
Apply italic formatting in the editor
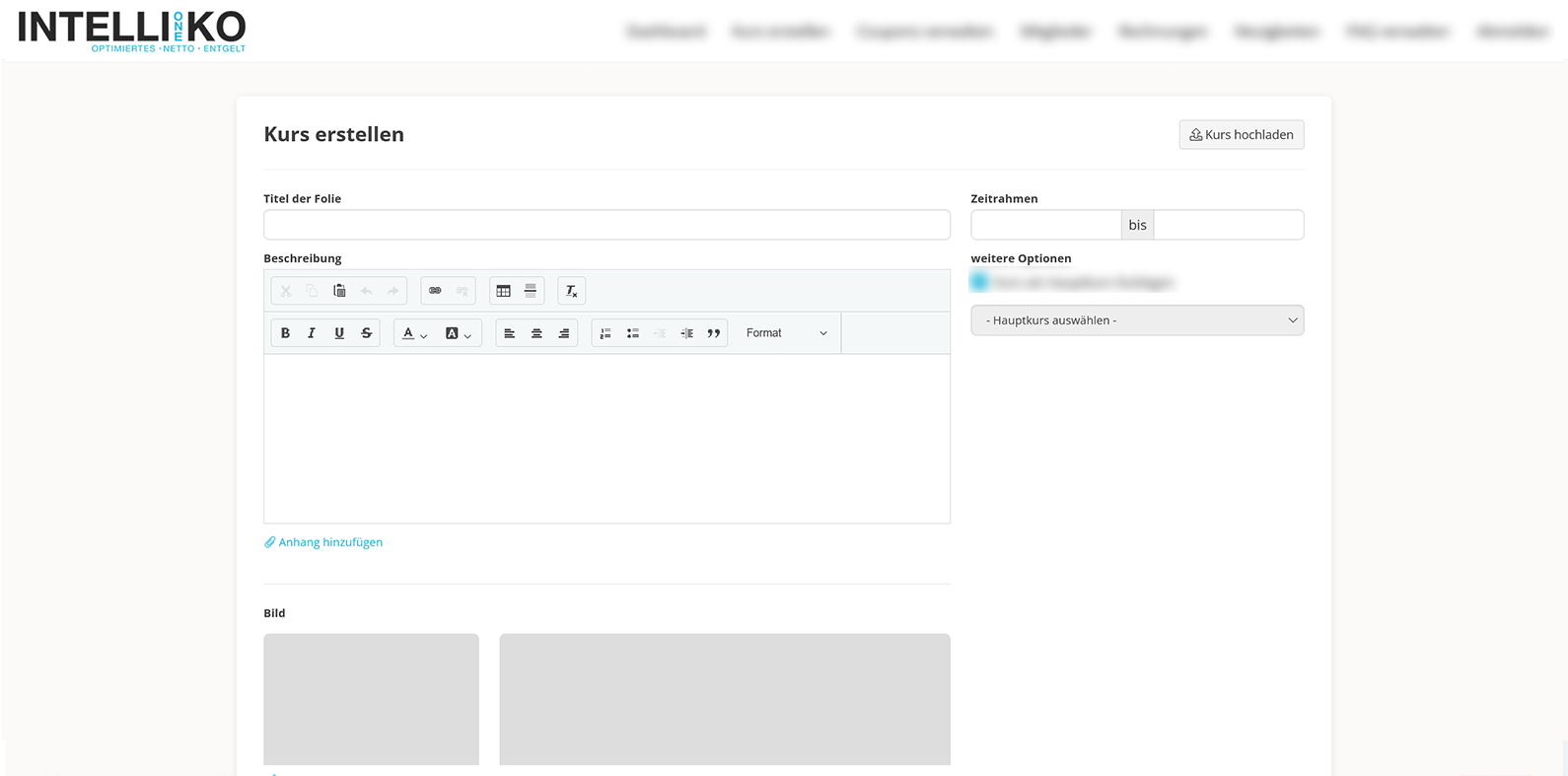[x=312, y=333]
